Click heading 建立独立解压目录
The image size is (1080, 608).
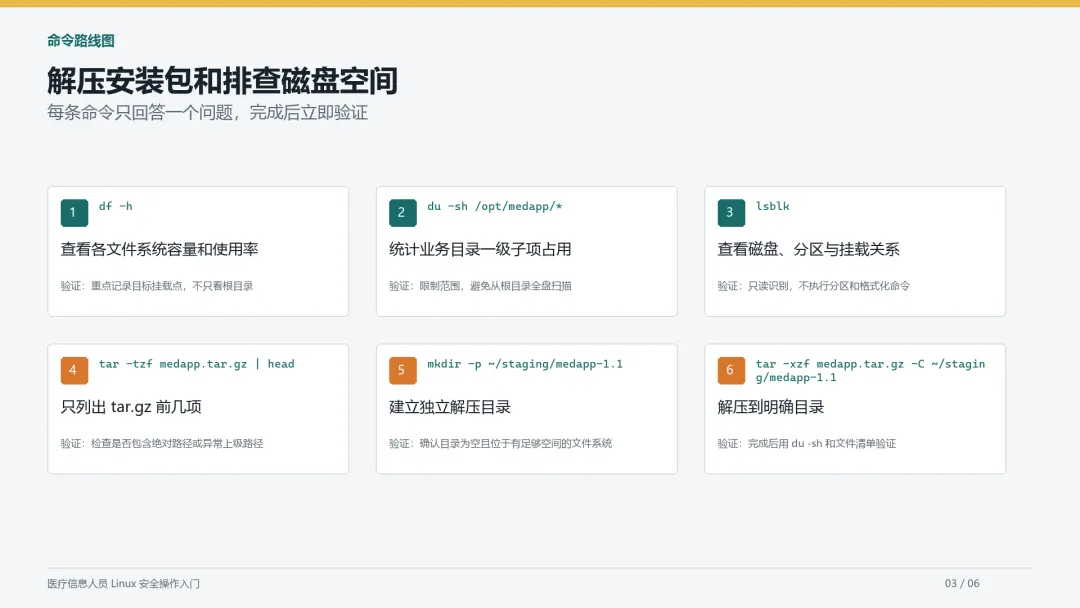click(x=450, y=407)
